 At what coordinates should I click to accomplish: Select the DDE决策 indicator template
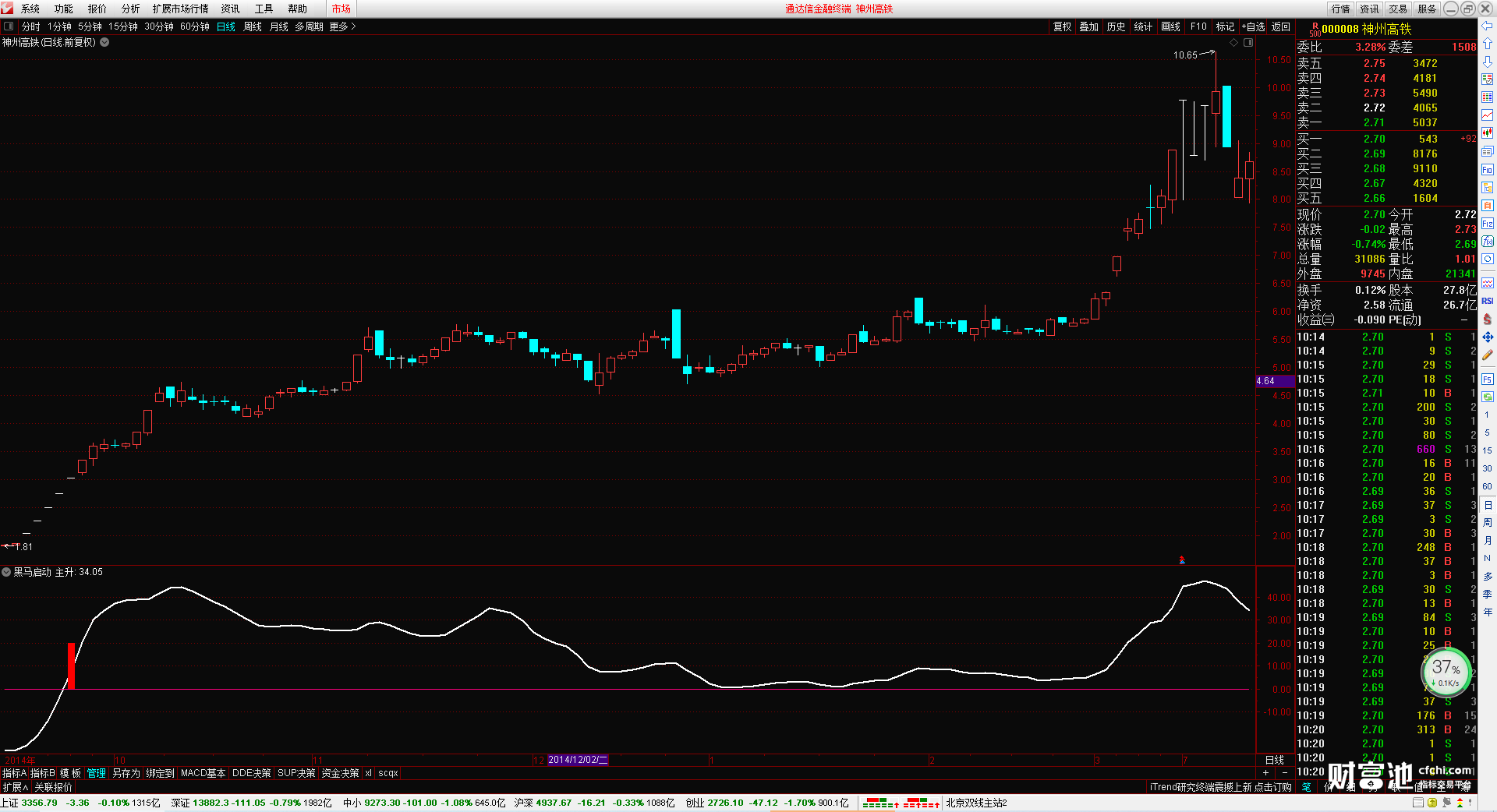coord(252,773)
